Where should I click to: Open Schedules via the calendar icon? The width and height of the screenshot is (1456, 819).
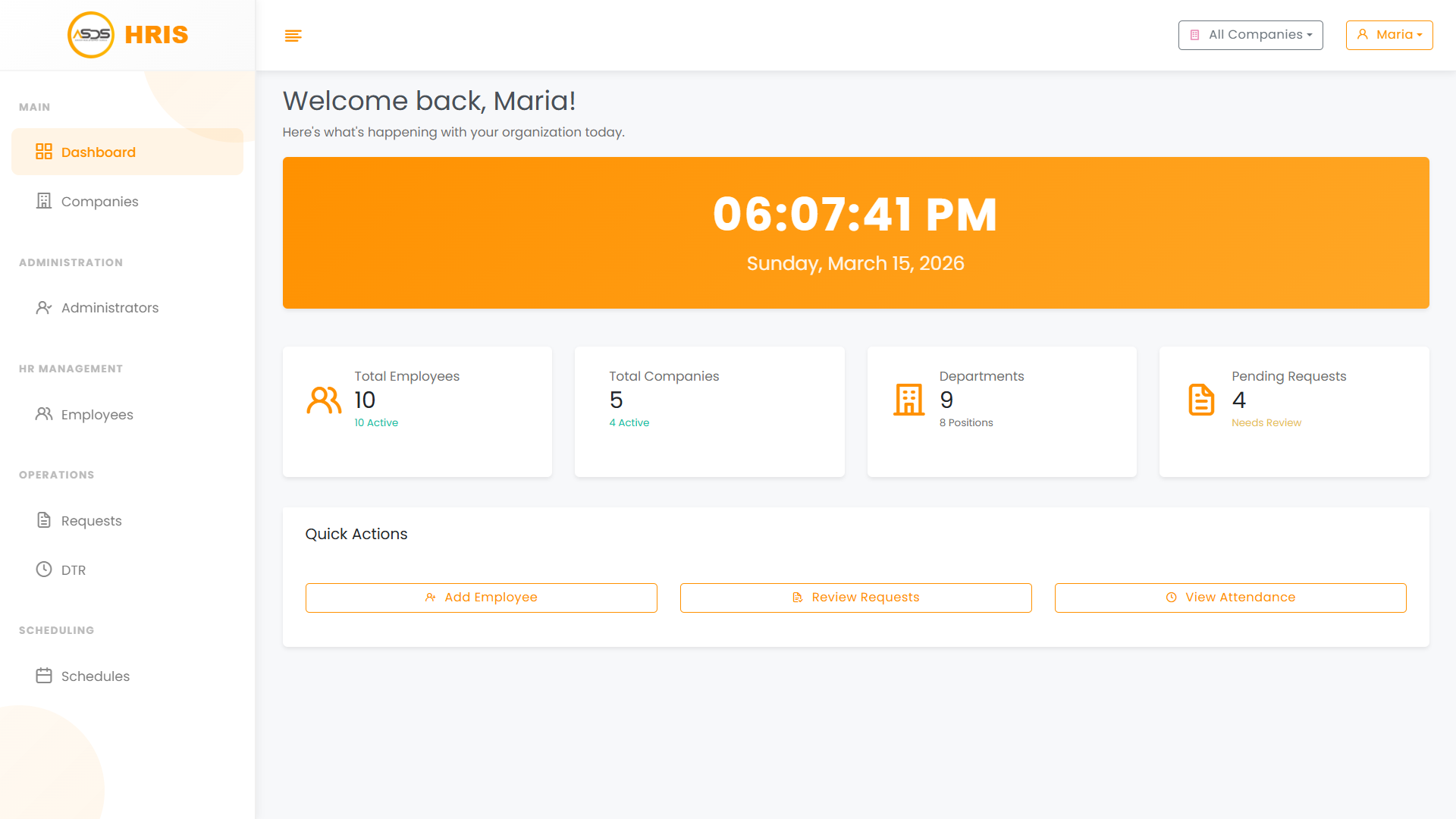[x=44, y=676]
